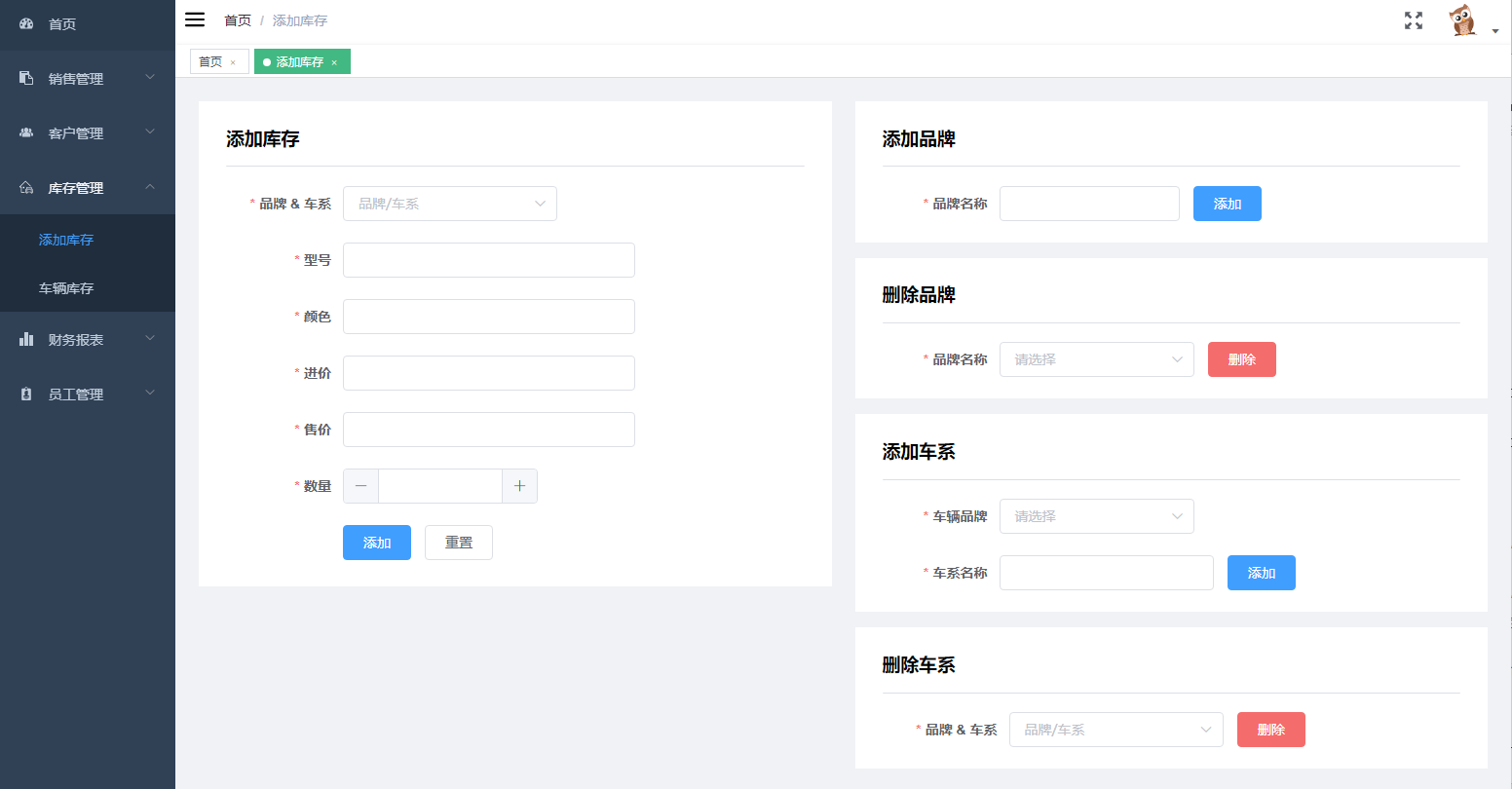Image resolution: width=1512 pixels, height=789 pixels.
Task: Click the red 删除 button under 删除车系
Action: coord(1270,730)
